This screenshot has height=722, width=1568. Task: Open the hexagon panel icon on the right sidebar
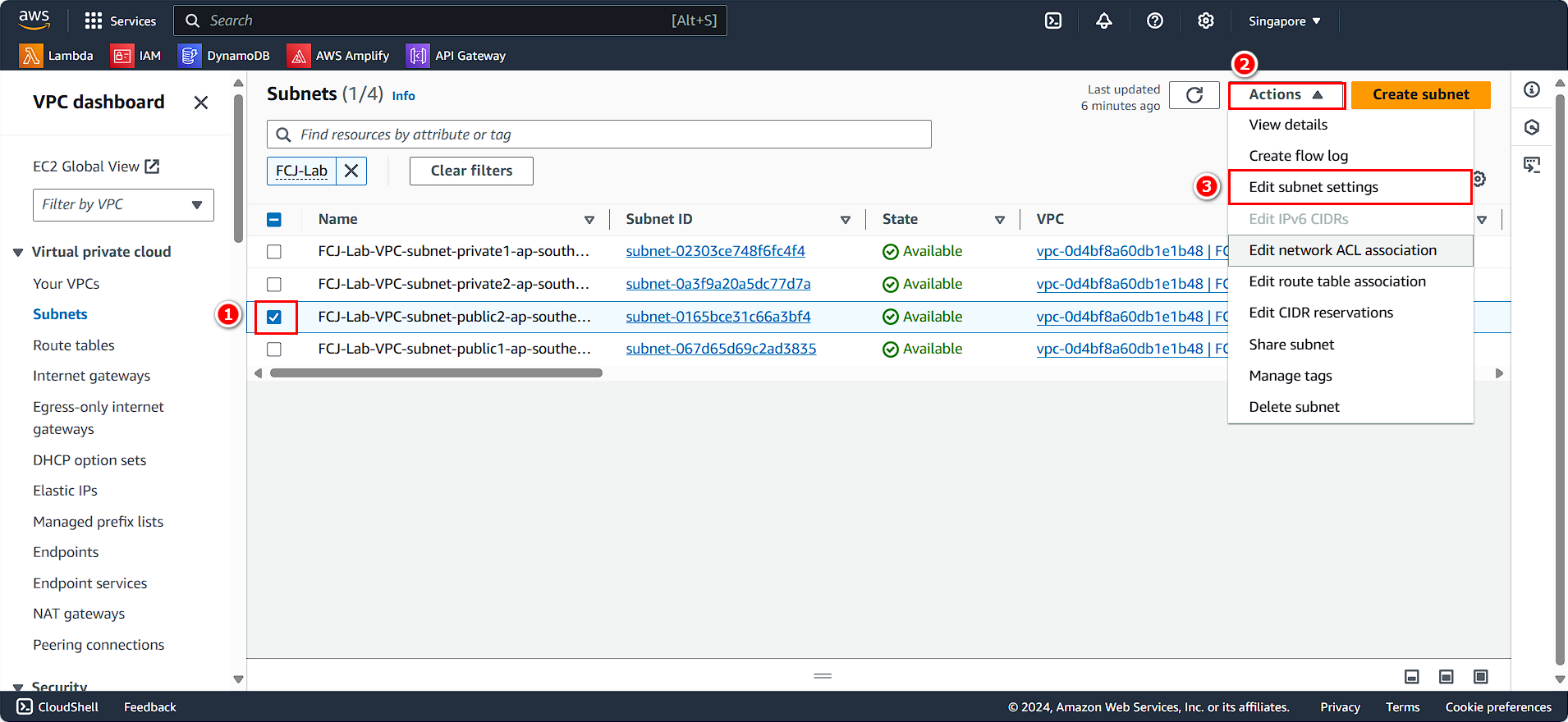click(1532, 127)
